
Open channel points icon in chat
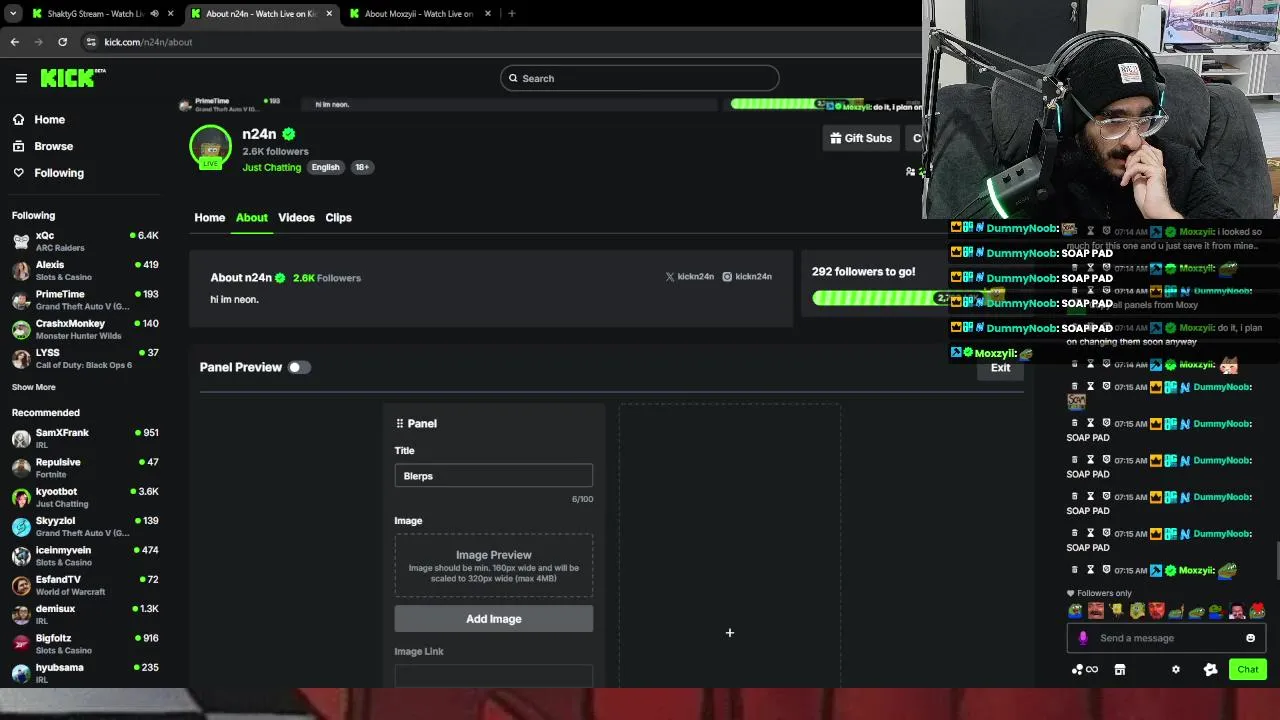pyautogui.click(x=1084, y=670)
